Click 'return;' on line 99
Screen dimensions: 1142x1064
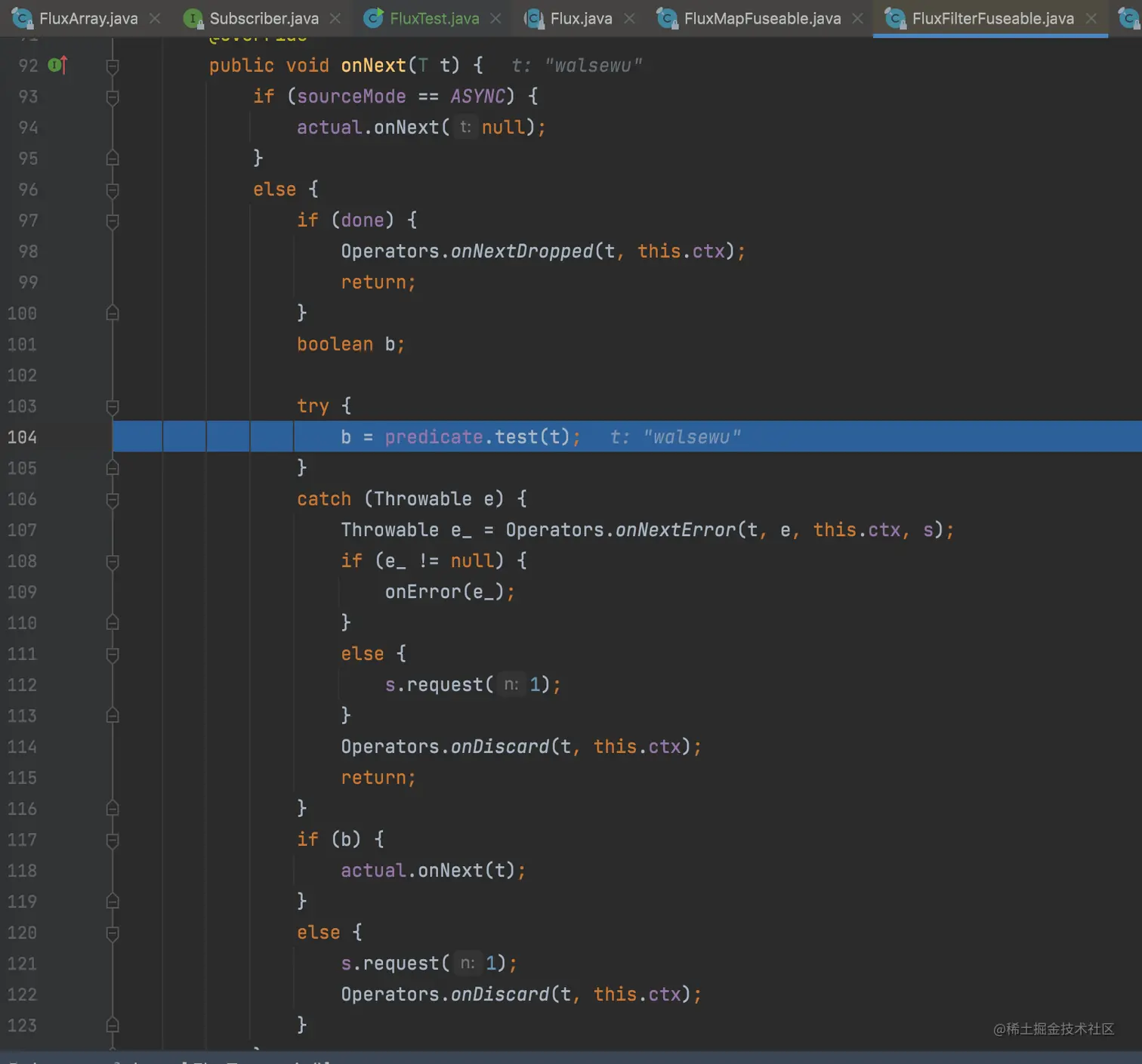point(378,282)
